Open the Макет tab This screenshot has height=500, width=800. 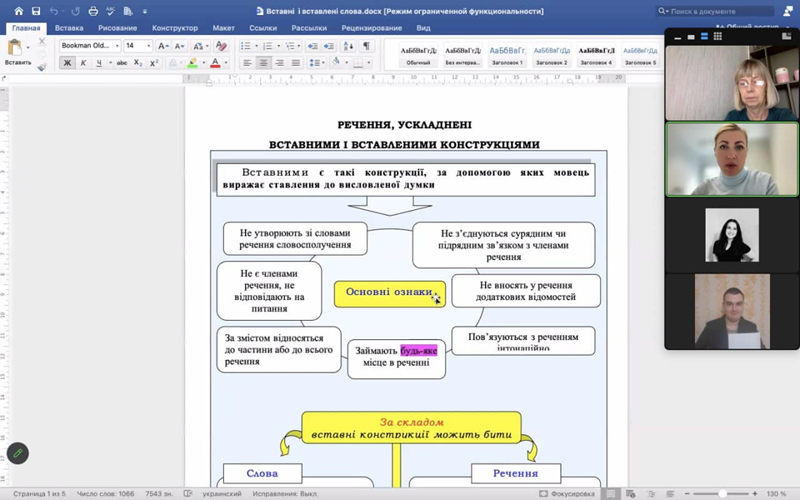coord(223,28)
